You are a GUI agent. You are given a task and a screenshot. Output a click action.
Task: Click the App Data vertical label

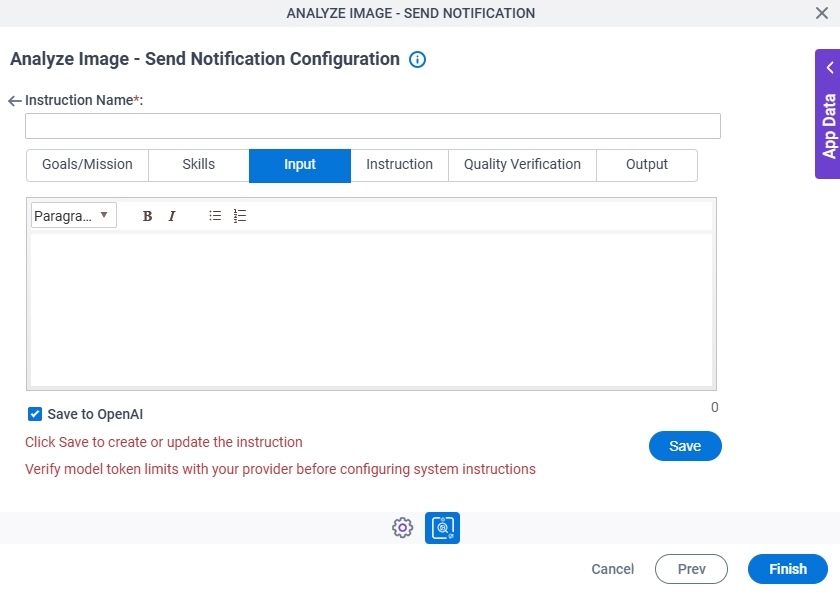[x=829, y=126]
